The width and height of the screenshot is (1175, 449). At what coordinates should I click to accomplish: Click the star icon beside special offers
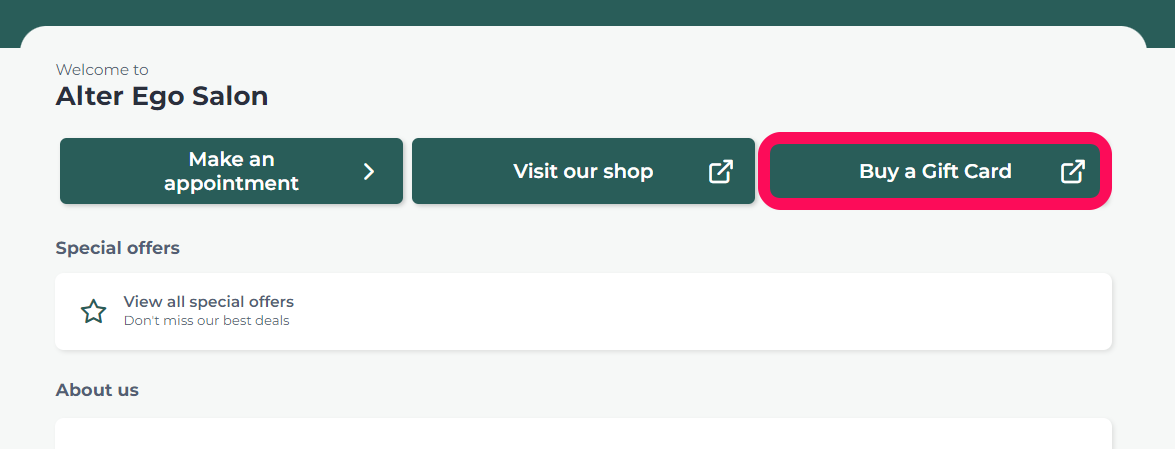[x=94, y=311]
